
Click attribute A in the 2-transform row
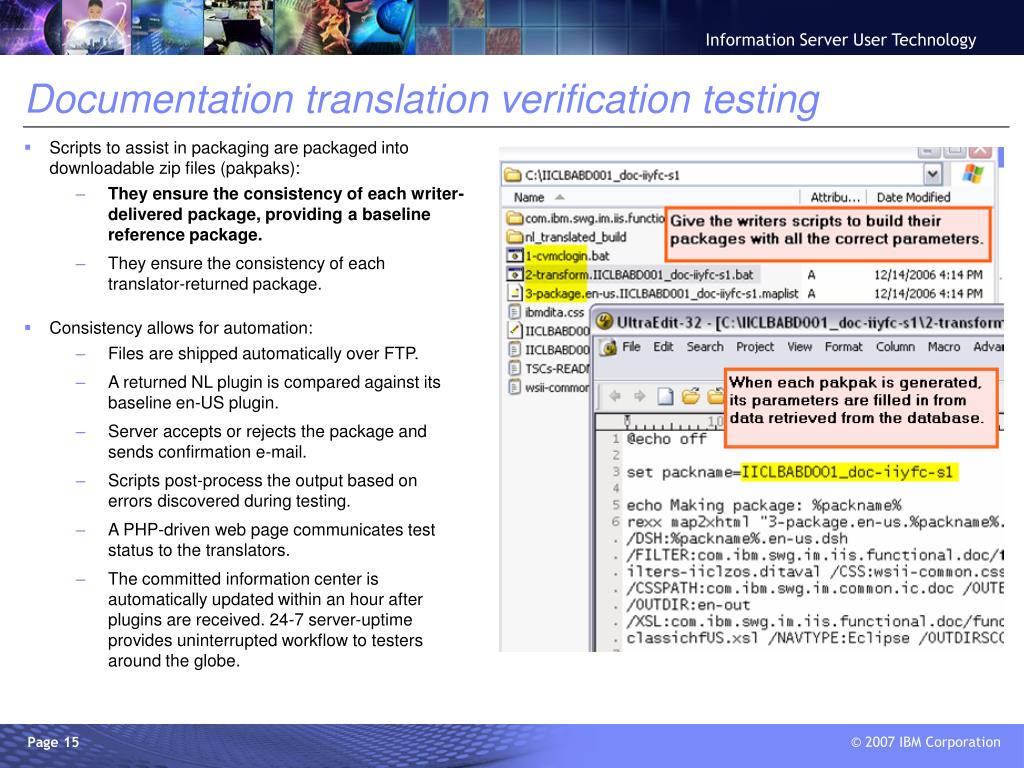tap(811, 275)
